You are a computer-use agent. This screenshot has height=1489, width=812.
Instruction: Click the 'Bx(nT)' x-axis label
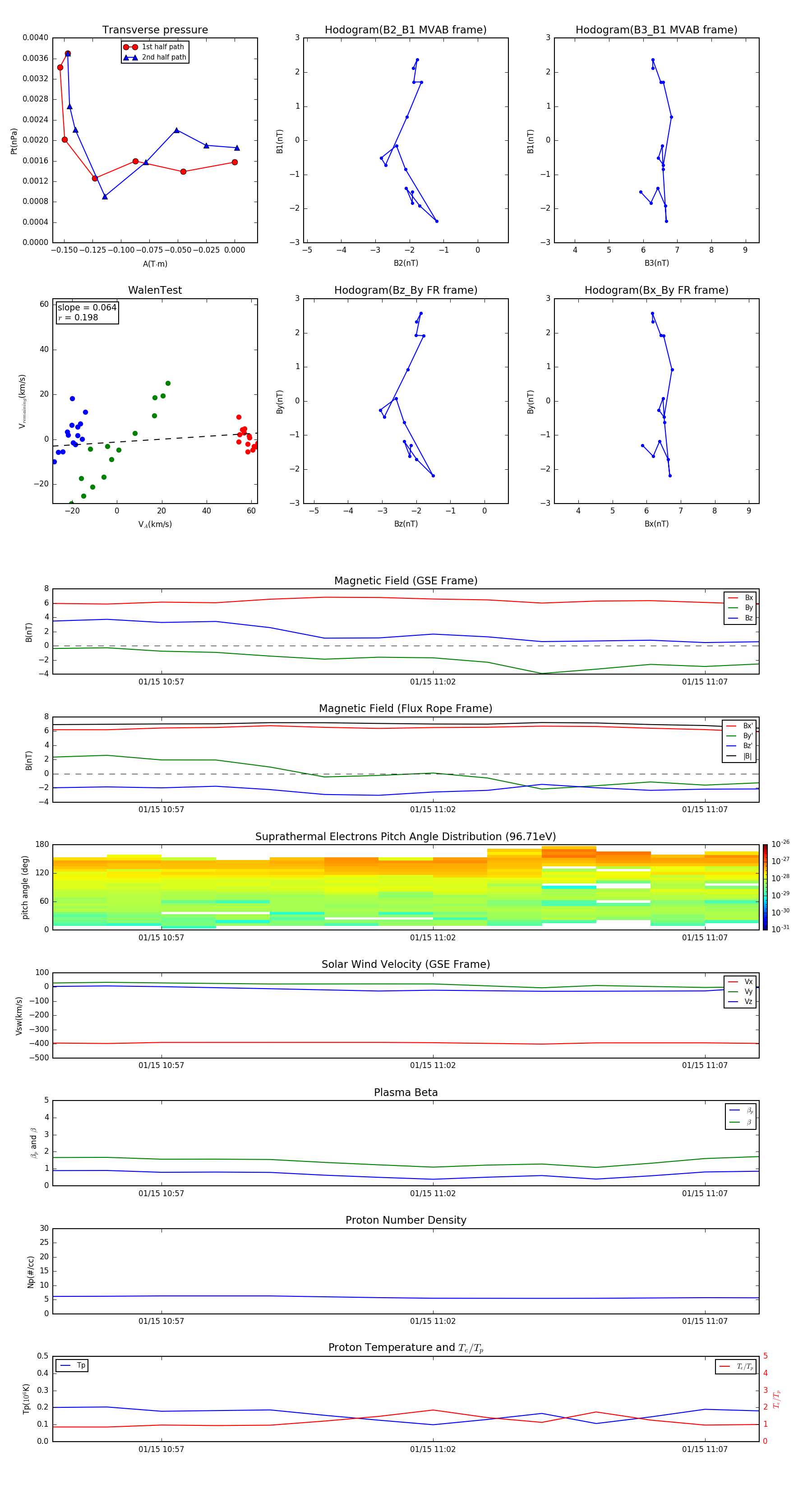coord(656,524)
